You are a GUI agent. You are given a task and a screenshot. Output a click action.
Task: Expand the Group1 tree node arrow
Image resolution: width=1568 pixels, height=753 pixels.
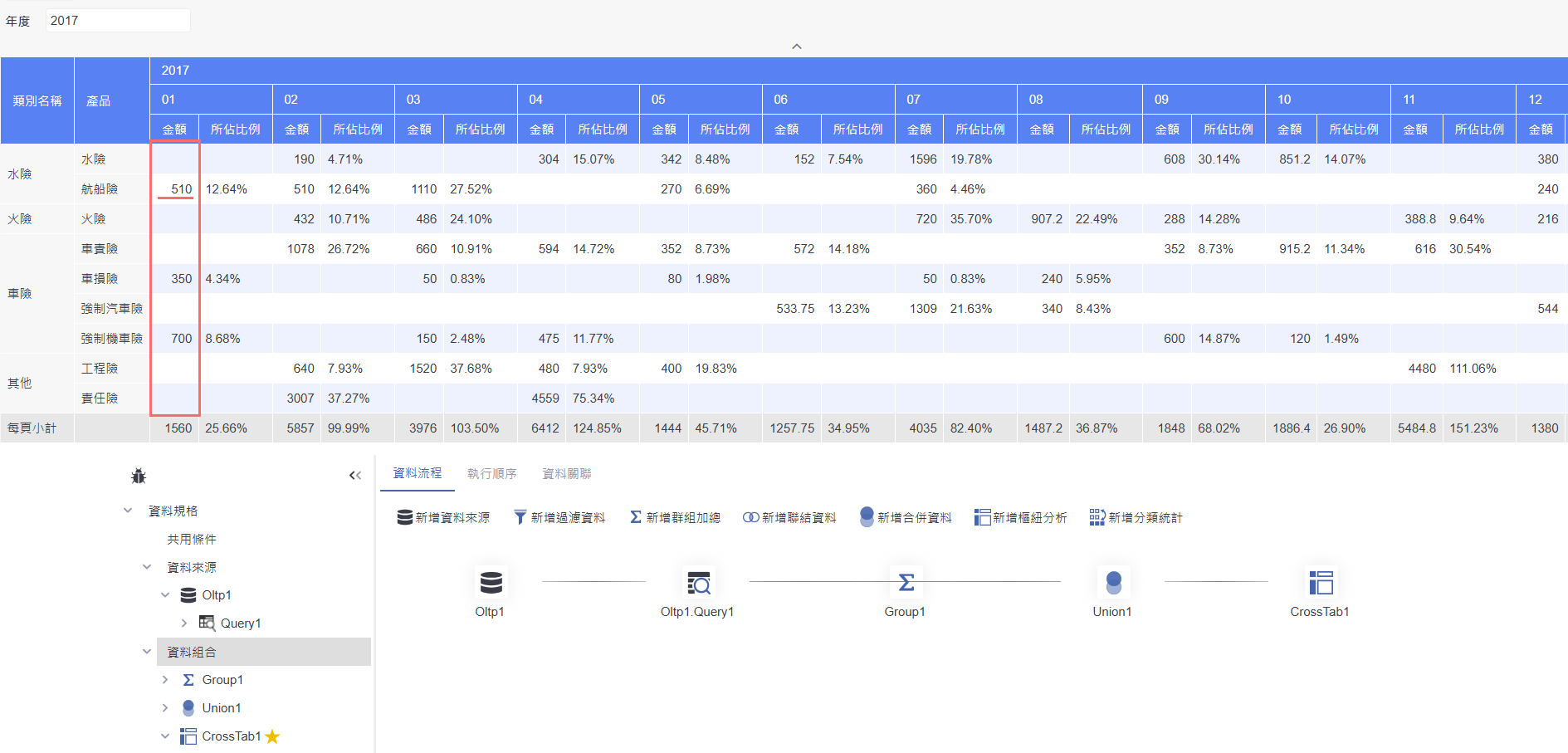tap(165, 680)
